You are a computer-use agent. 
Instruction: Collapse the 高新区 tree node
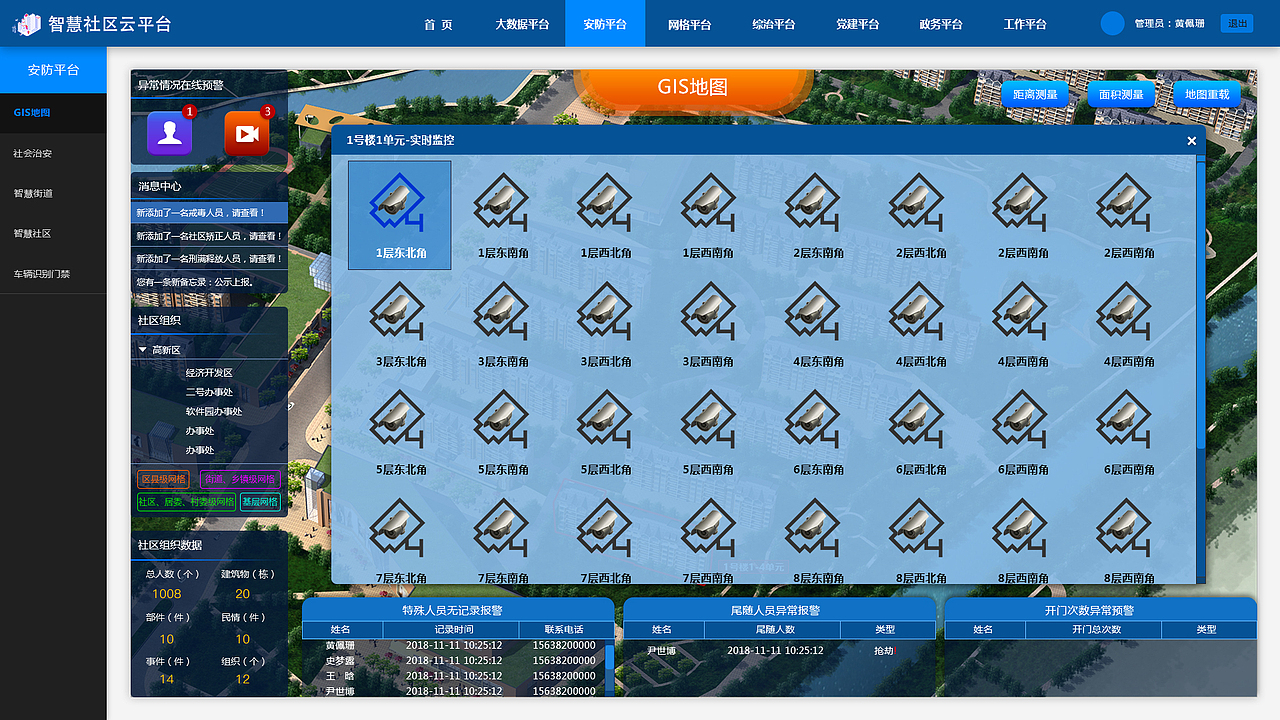point(143,350)
